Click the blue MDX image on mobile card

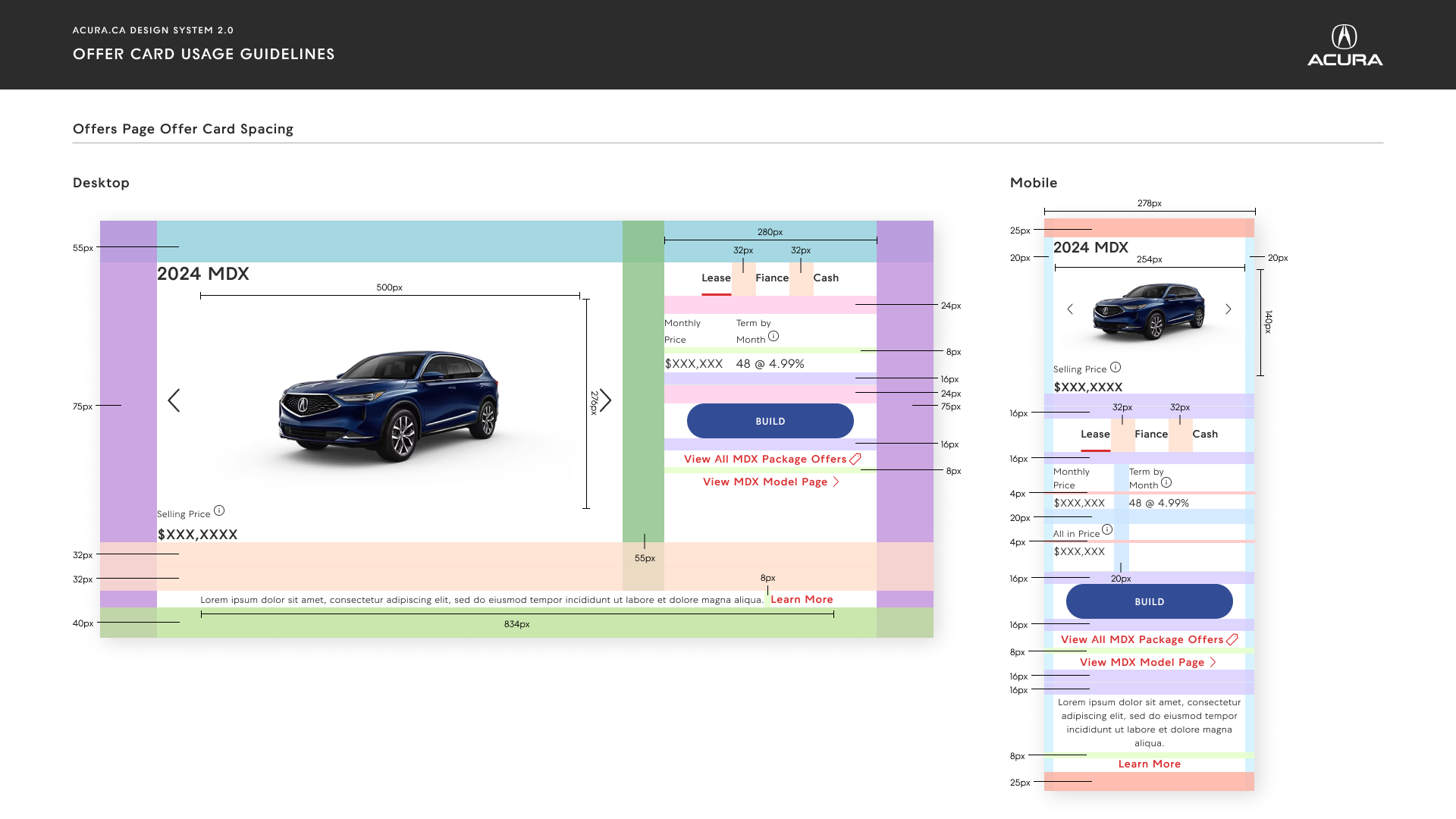pos(1149,311)
